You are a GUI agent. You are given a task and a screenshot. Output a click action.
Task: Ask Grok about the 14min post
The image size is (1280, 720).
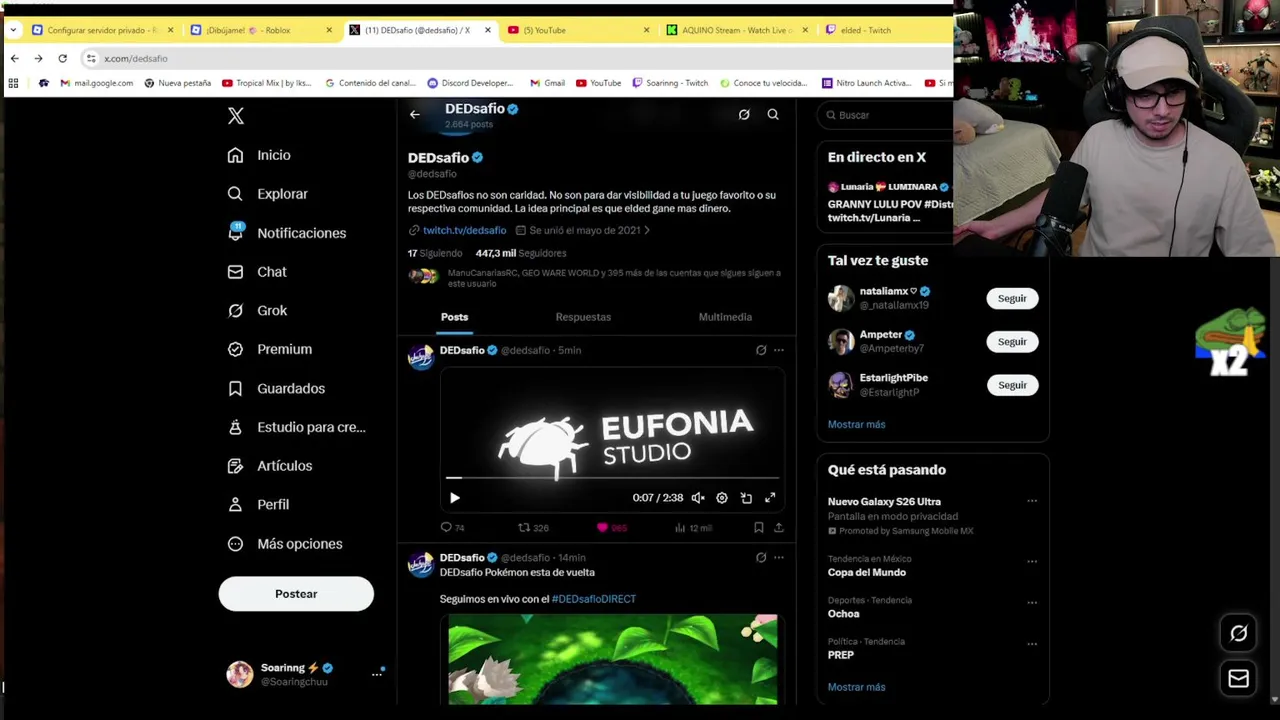761,557
